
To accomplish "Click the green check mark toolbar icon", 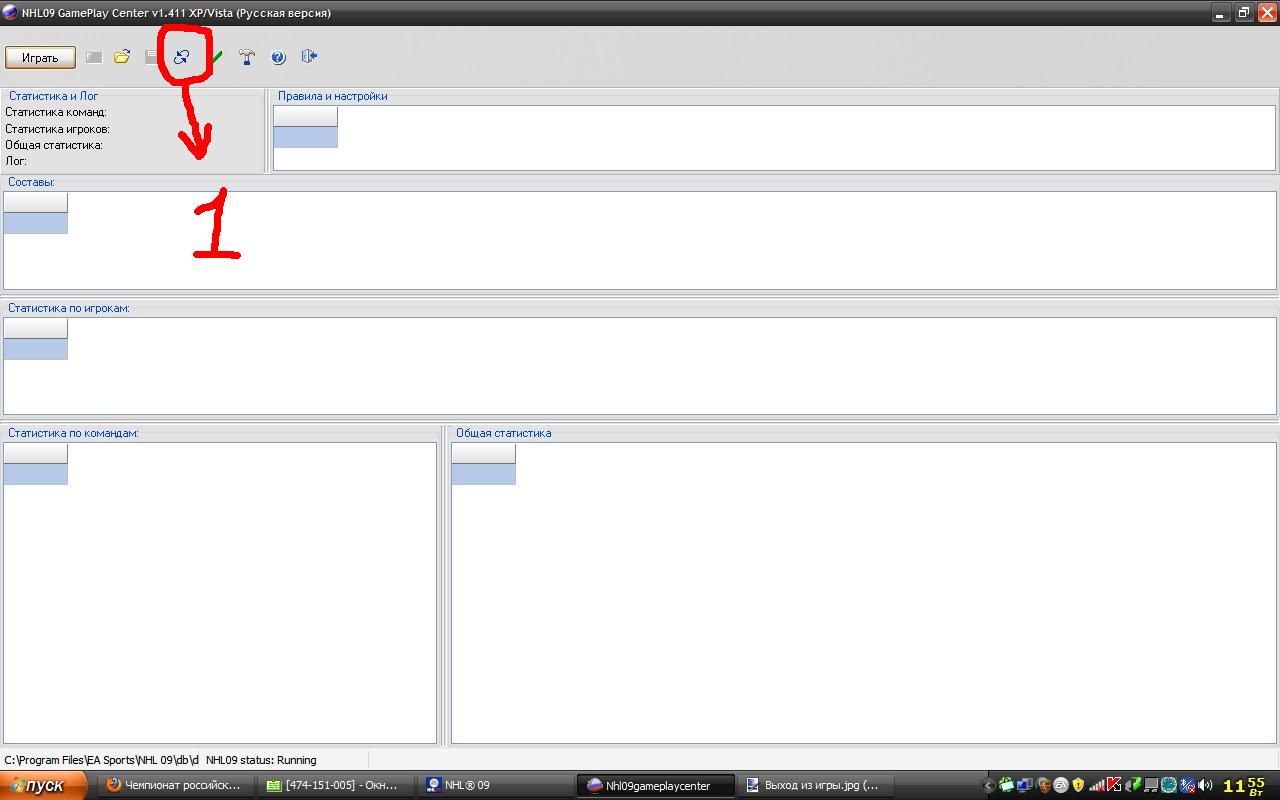I will pos(217,57).
